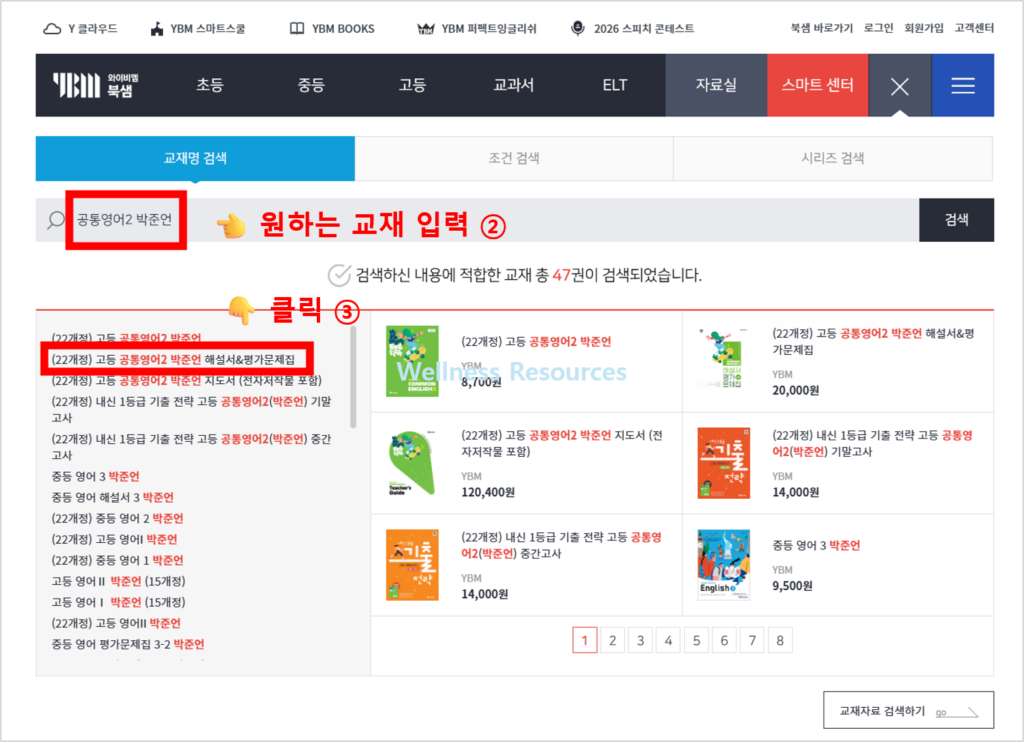Open 중등 영어 3 English book cover
The image size is (1024, 742).
coord(724,565)
